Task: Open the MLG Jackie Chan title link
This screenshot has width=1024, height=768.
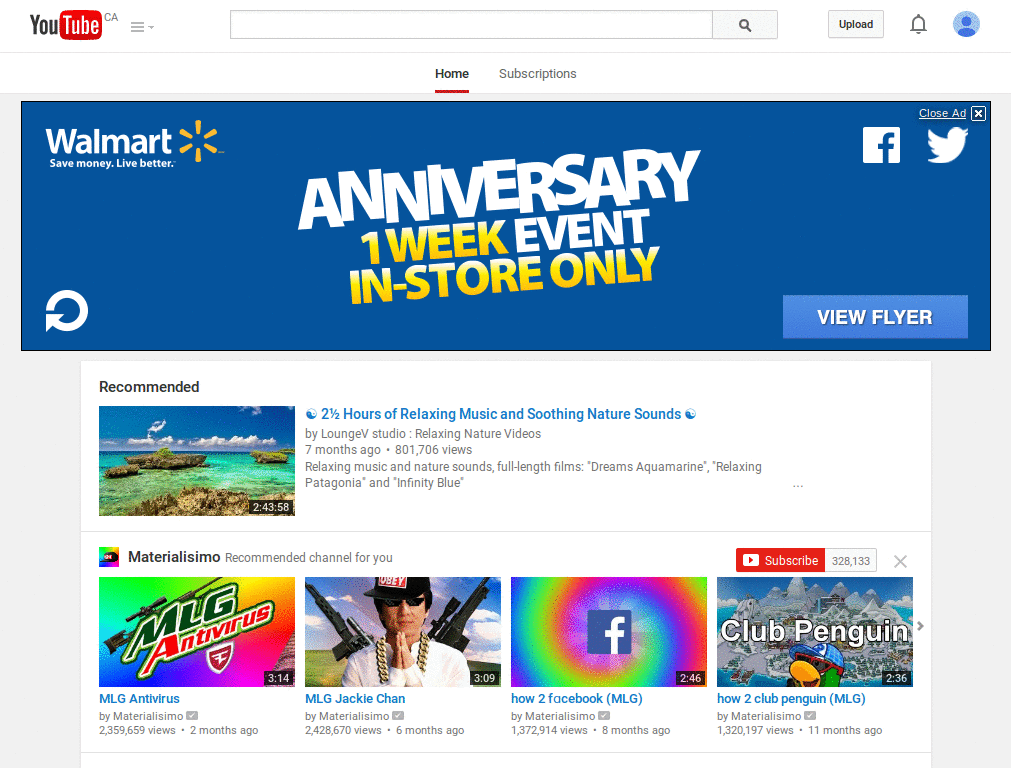Action: point(355,699)
